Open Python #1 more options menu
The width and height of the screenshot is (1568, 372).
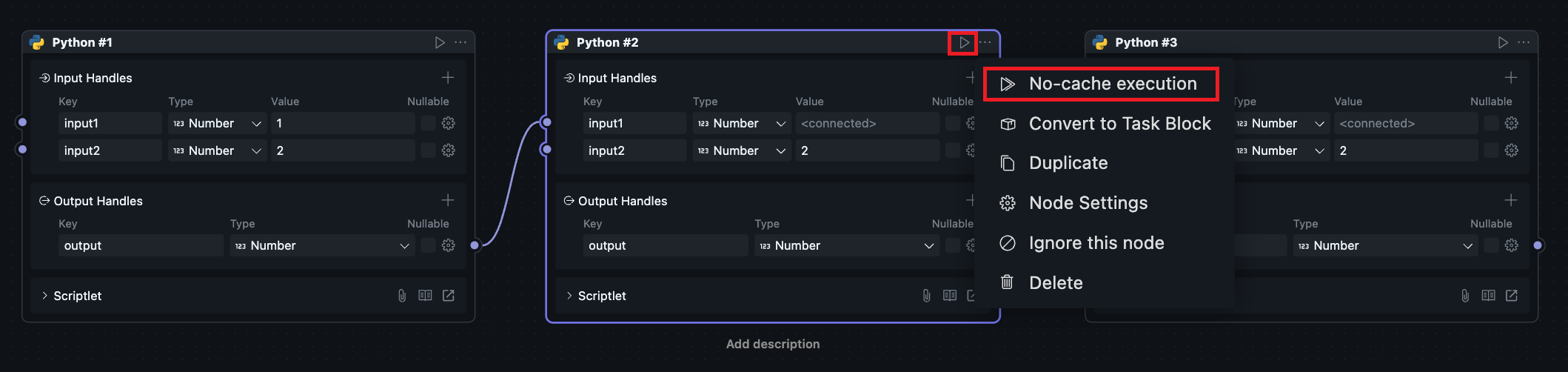click(x=460, y=43)
